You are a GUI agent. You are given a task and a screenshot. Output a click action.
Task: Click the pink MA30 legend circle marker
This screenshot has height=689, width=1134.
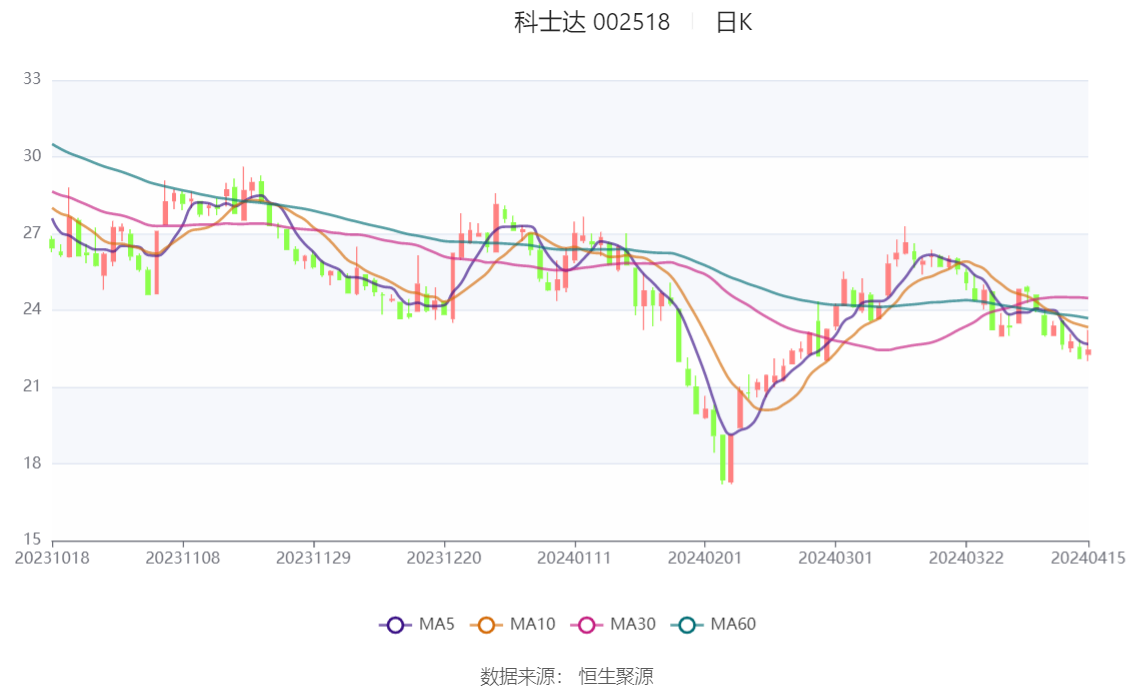tap(587, 625)
